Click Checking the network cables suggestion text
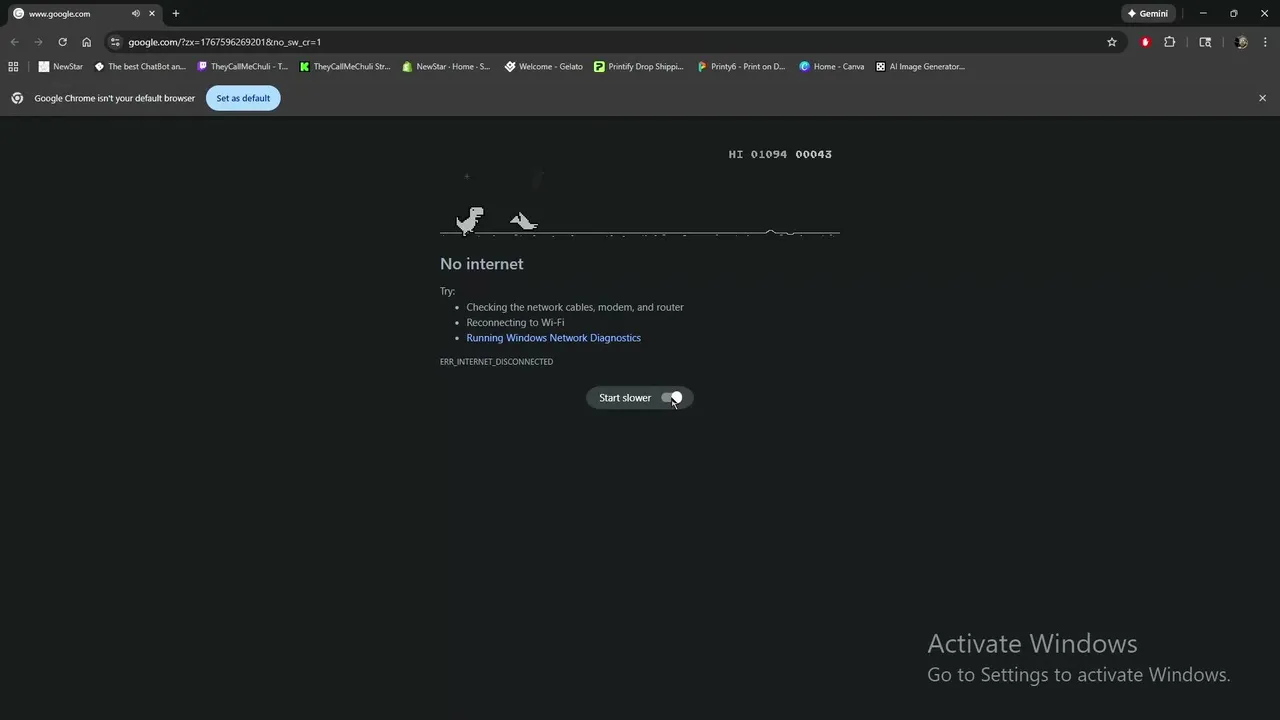Viewport: 1280px width, 720px height. [575, 307]
